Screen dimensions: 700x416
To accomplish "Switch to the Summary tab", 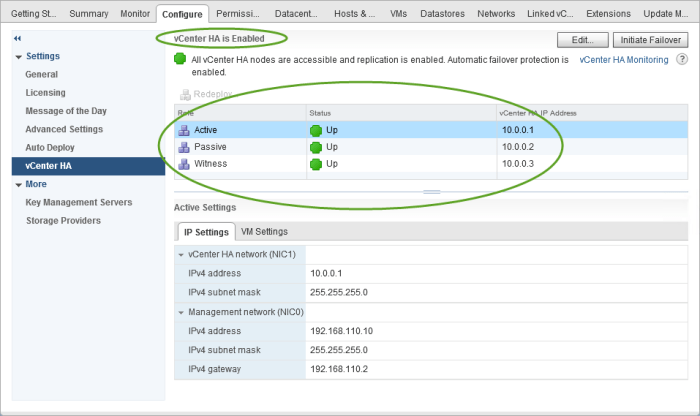I will click(89, 14).
